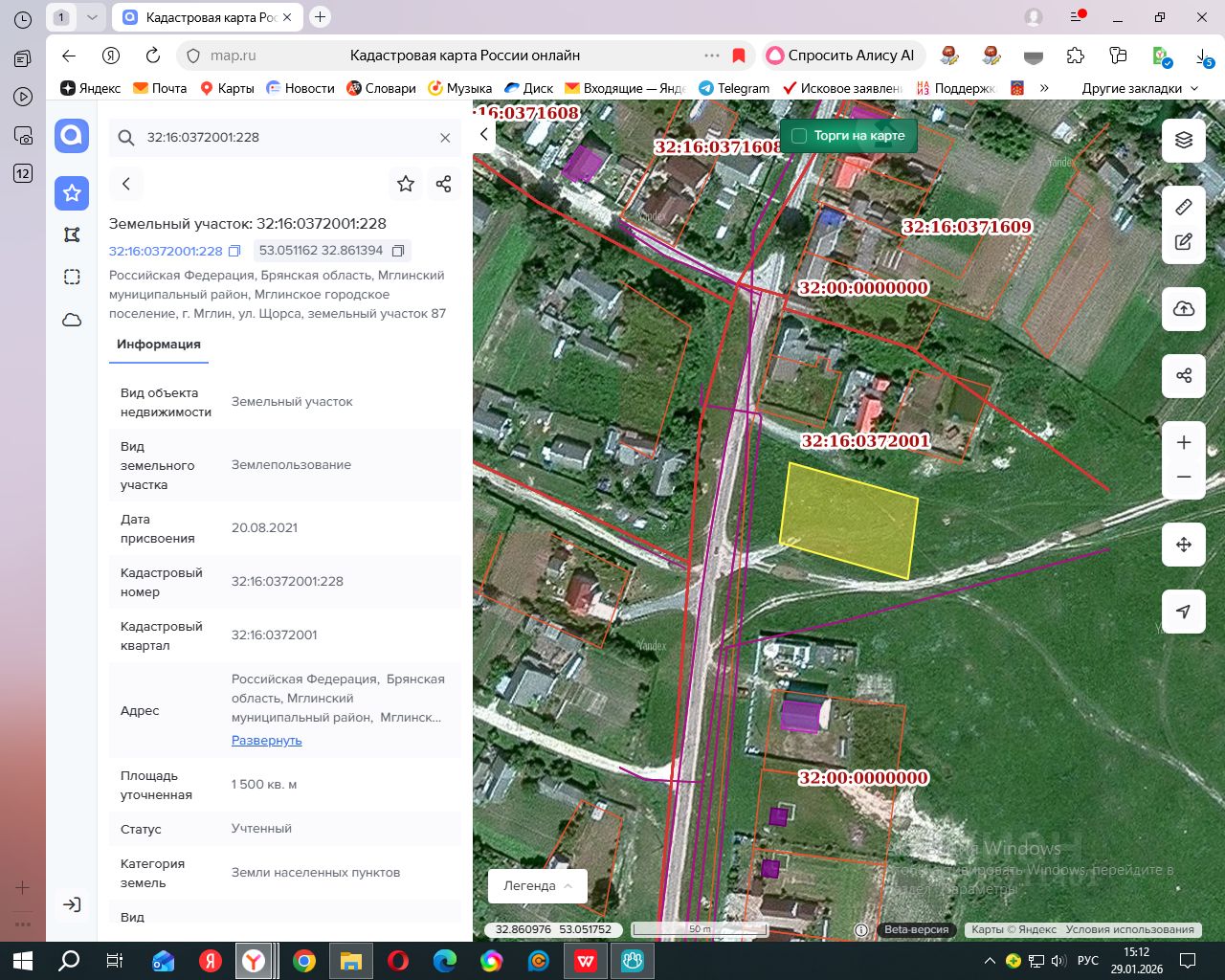Open browser history sidebar clock icon
Image resolution: width=1225 pixels, height=980 pixels.
coord(23,19)
